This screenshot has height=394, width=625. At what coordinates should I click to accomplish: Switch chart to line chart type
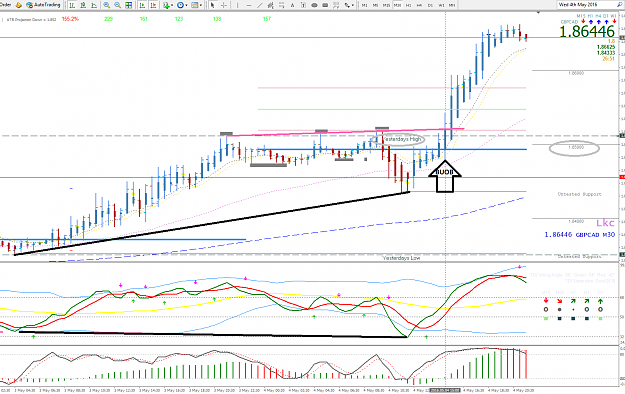pyautogui.click(x=94, y=5)
